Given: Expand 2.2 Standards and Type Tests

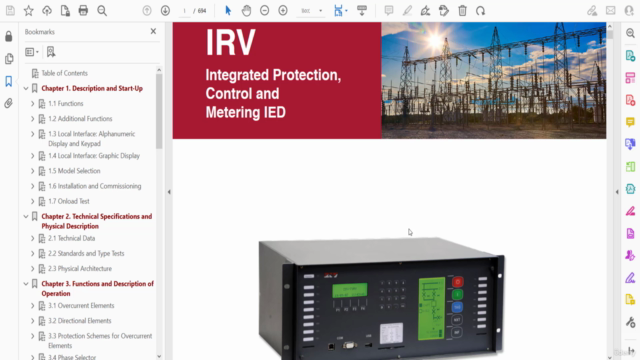Looking at the screenshot, I should pos(33,253).
